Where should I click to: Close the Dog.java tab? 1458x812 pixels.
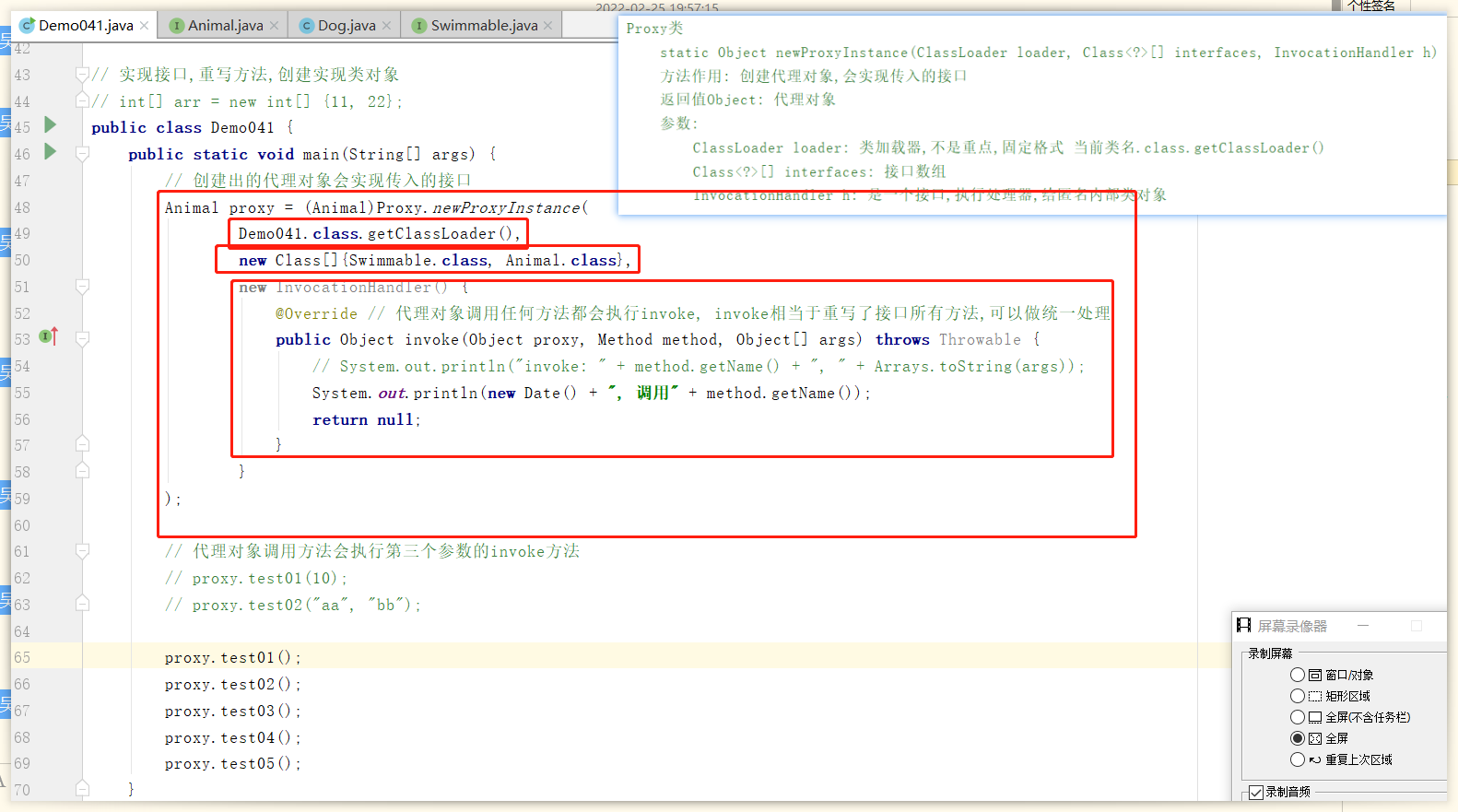[x=386, y=26]
